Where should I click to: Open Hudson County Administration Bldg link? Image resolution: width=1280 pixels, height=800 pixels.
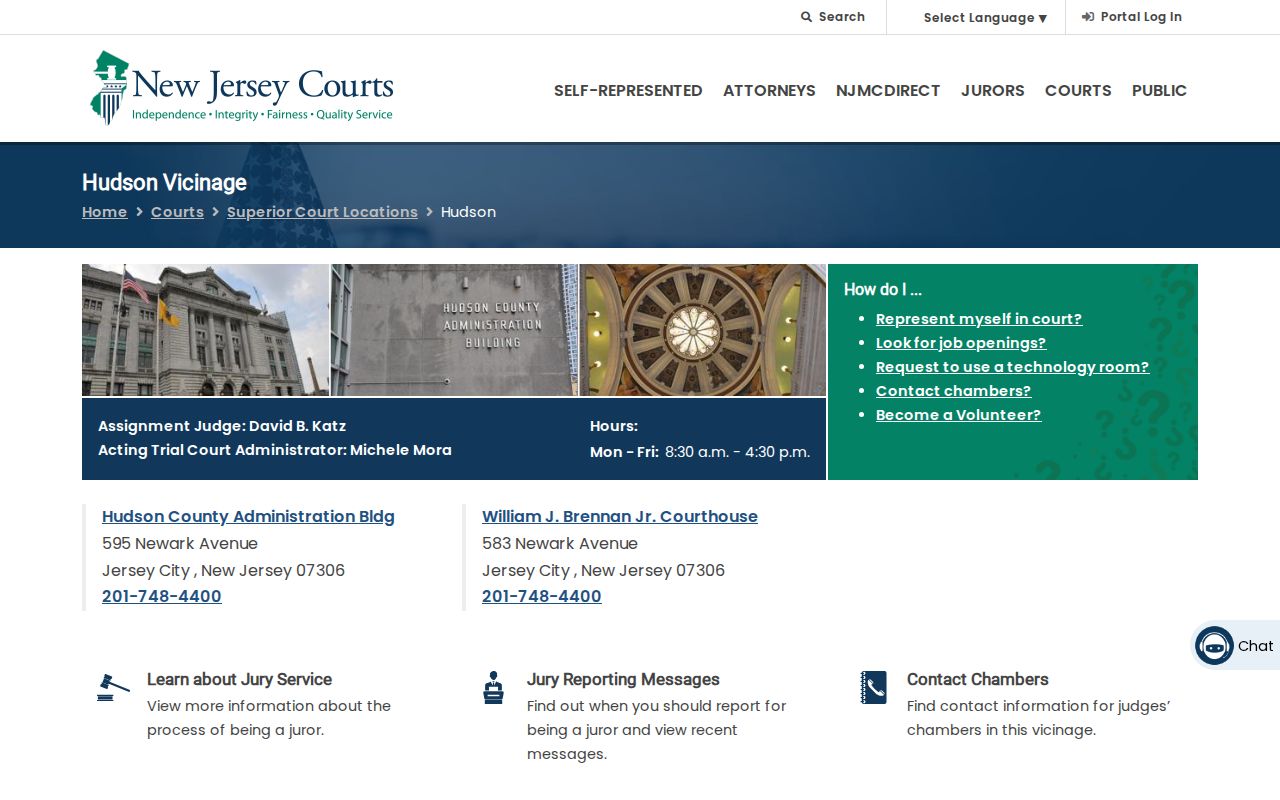tap(248, 516)
